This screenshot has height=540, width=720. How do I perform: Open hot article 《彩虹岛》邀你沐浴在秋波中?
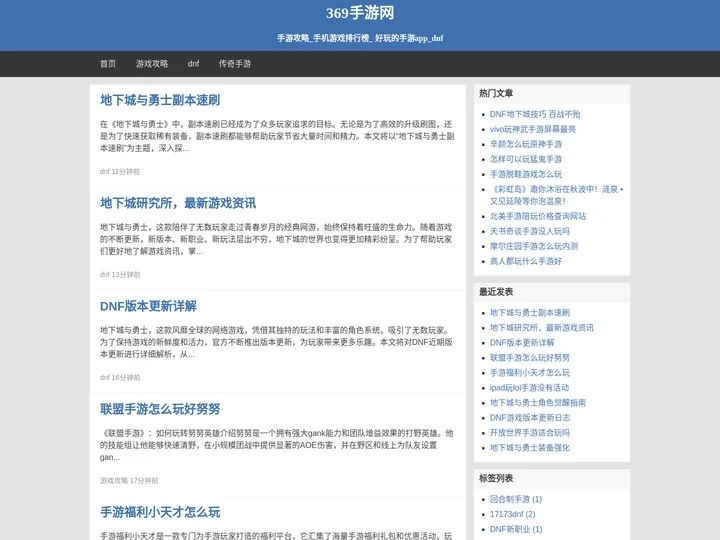click(x=556, y=195)
